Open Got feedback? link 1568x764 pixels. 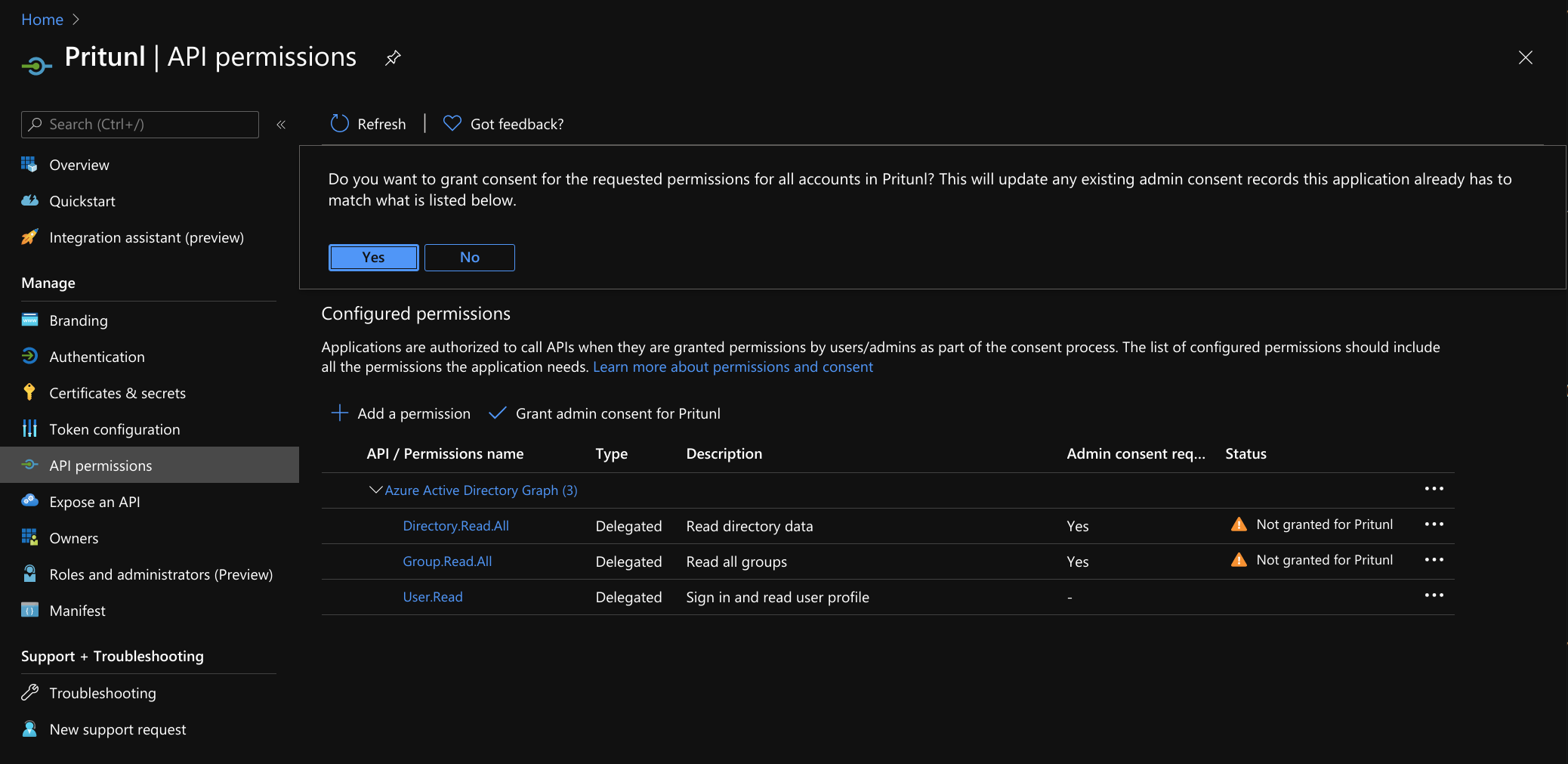click(517, 124)
